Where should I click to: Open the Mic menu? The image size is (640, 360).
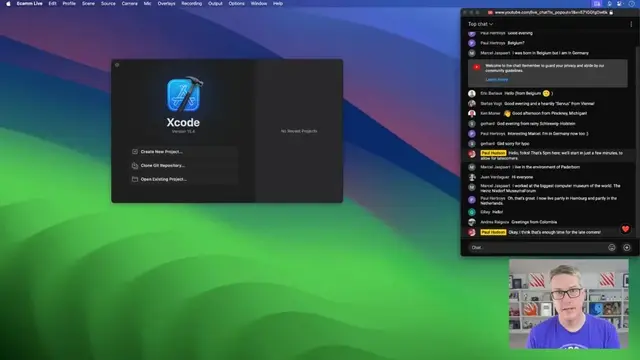(x=147, y=4)
